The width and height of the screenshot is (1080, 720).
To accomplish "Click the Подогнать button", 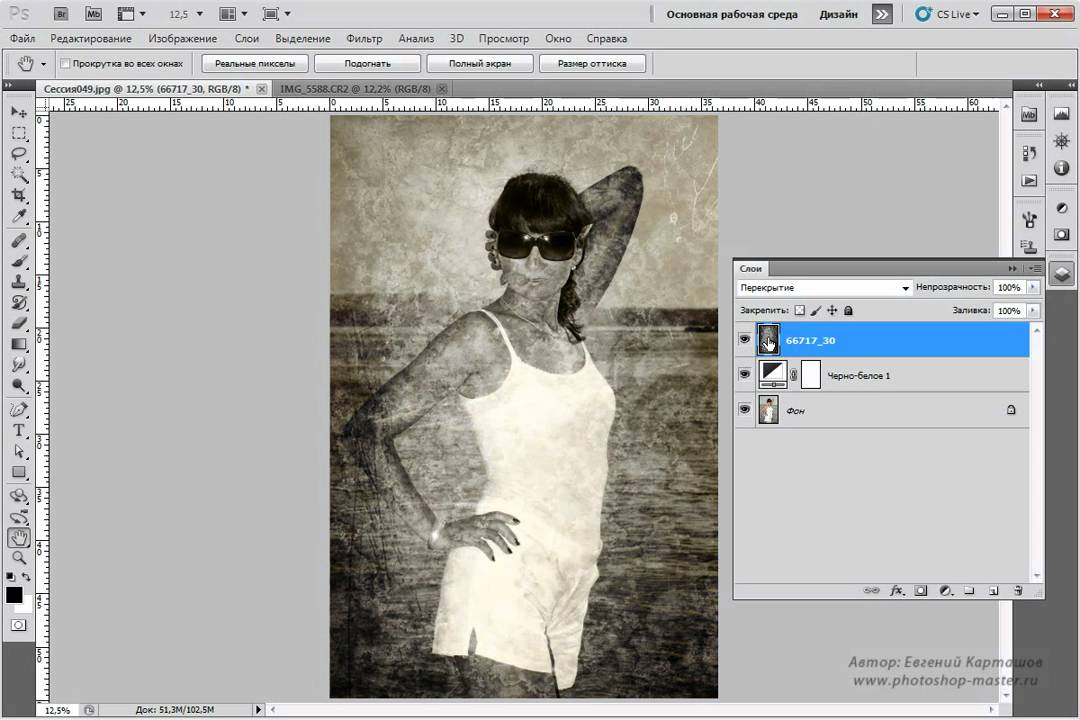I will click(367, 64).
